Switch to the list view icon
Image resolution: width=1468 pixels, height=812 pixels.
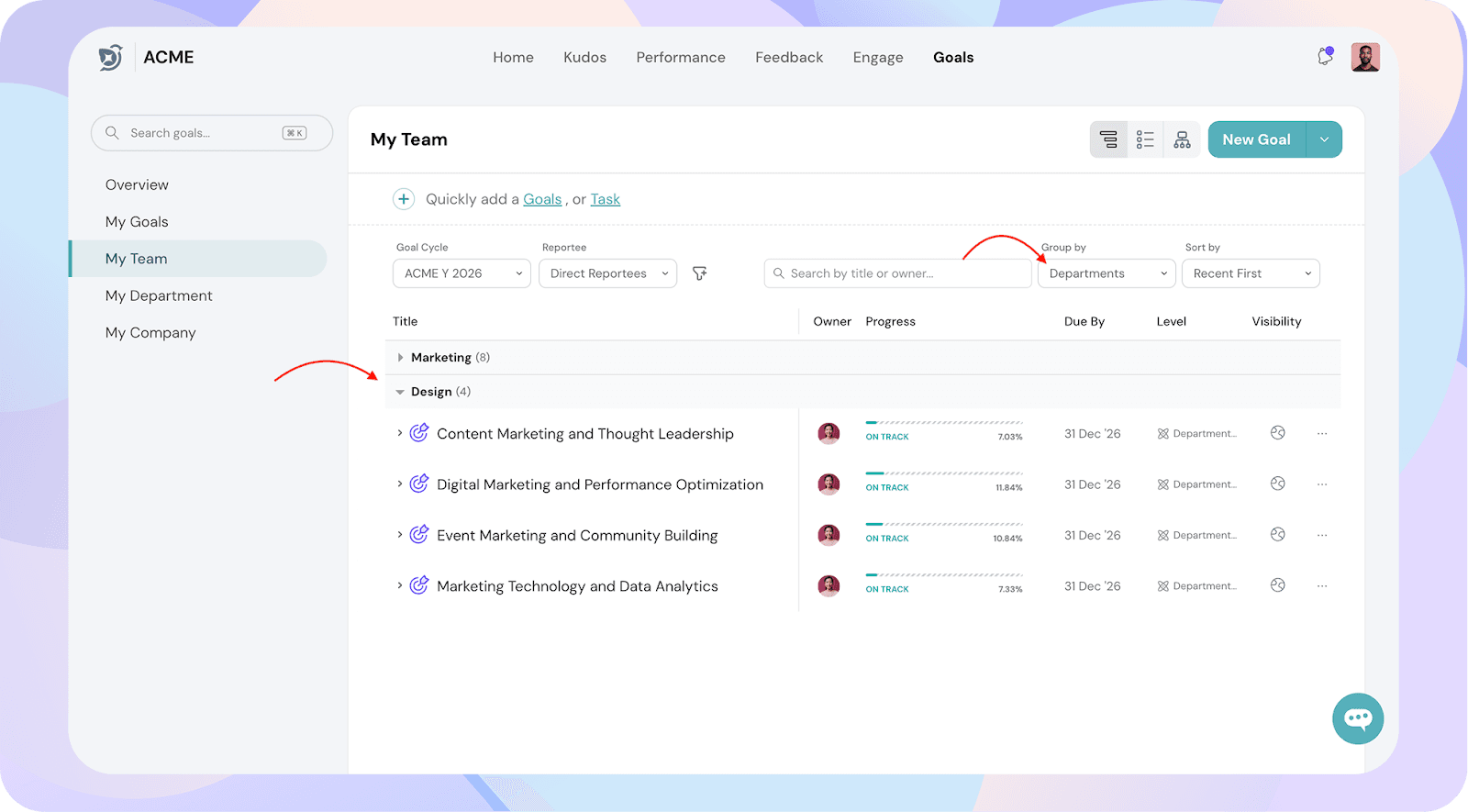(1145, 139)
